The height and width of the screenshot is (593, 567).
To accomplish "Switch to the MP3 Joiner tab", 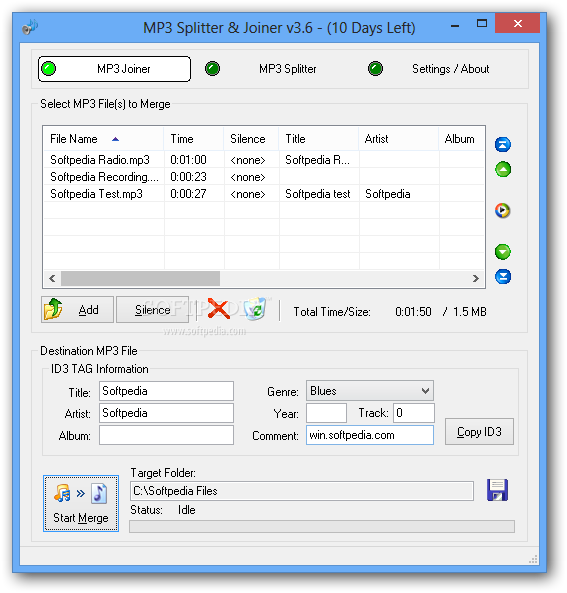I will (114, 69).
